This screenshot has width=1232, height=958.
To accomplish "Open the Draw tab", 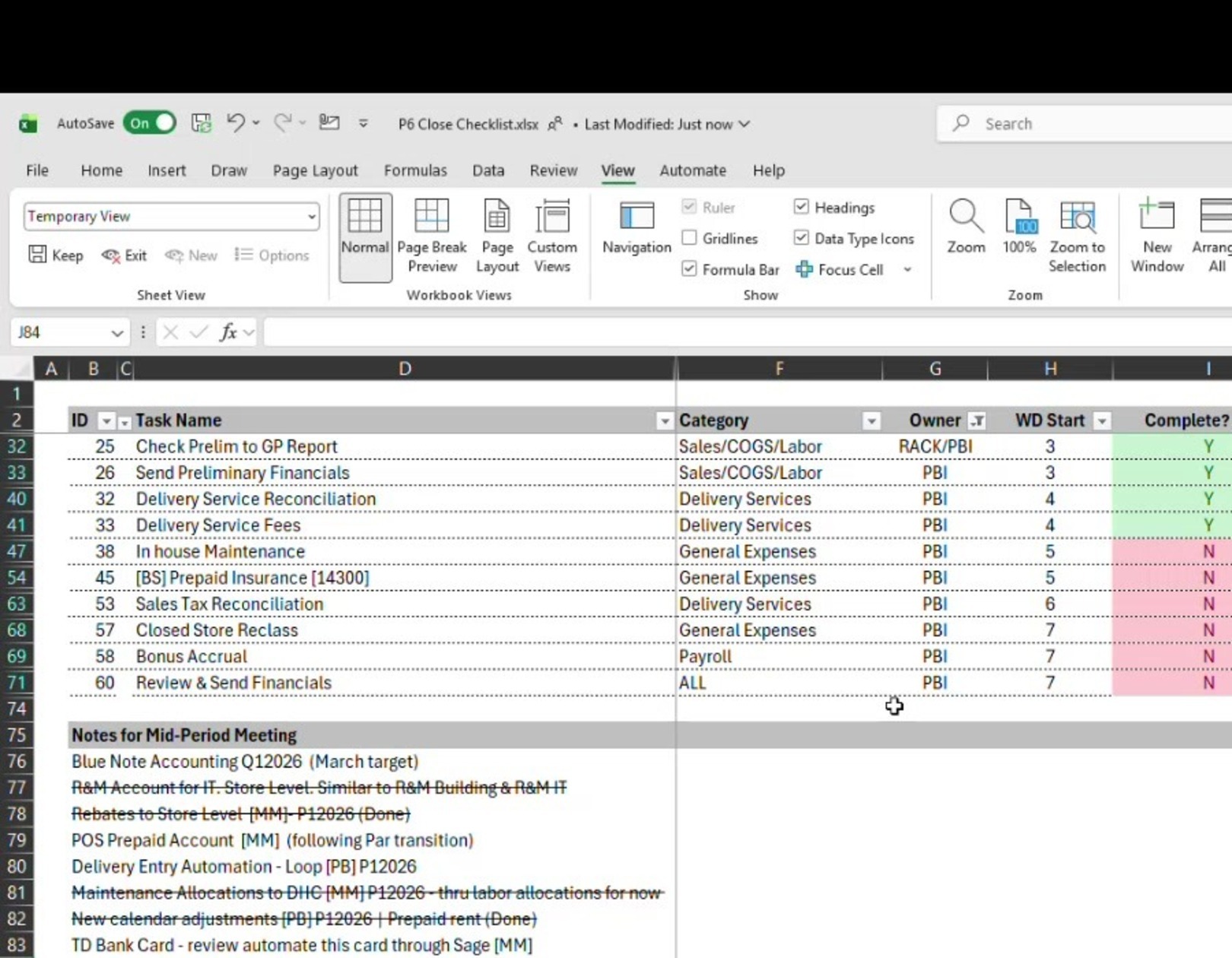I will coord(229,170).
